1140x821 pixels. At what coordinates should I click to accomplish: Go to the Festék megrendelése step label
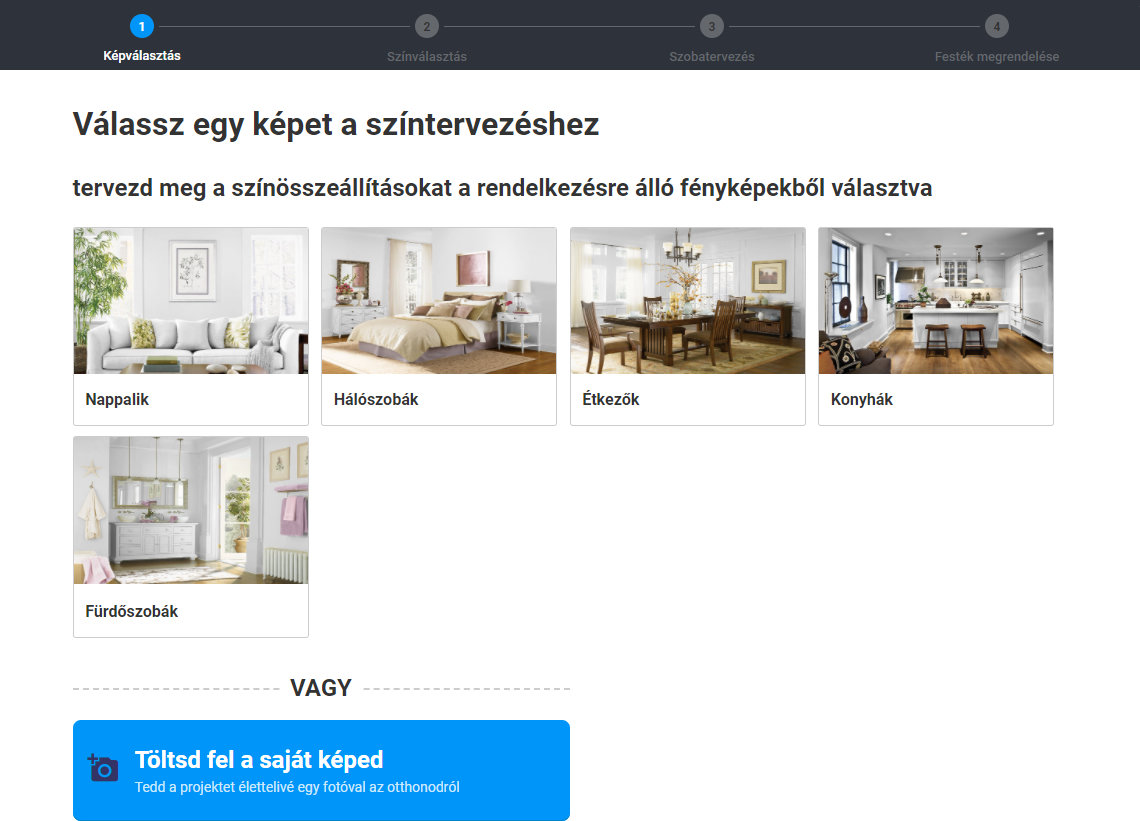[997, 57]
